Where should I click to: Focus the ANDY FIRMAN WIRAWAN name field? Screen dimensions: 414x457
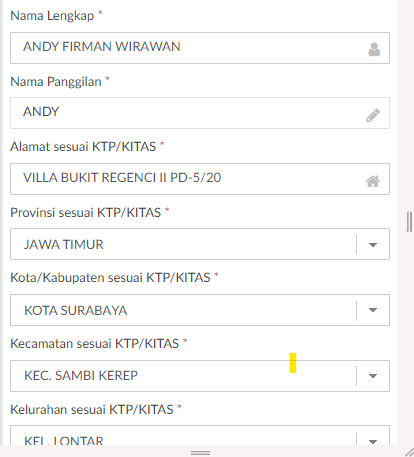(x=200, y=48)
